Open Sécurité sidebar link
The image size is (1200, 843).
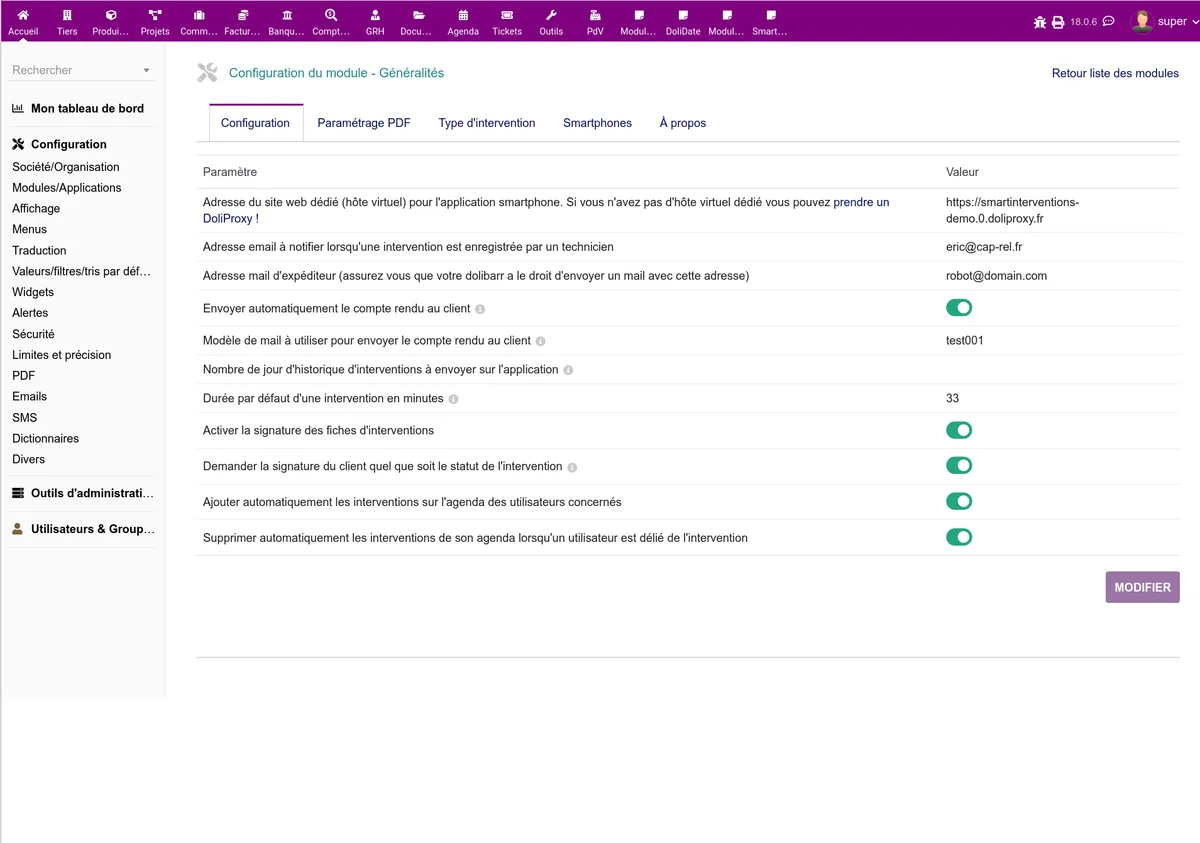pyautogui.click(x=33, y=334)
